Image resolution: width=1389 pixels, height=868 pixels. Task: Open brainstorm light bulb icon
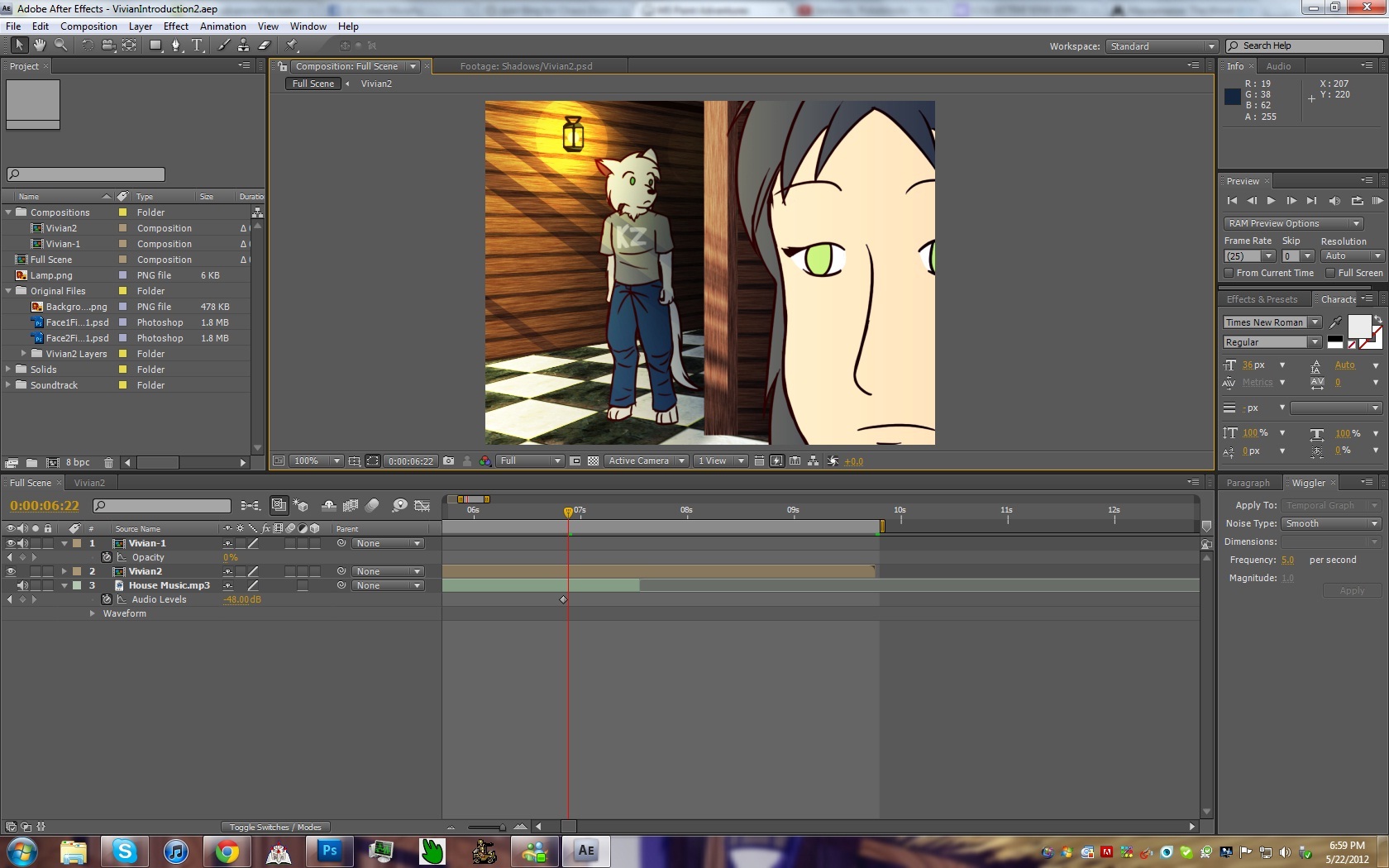tap(399, 505)
